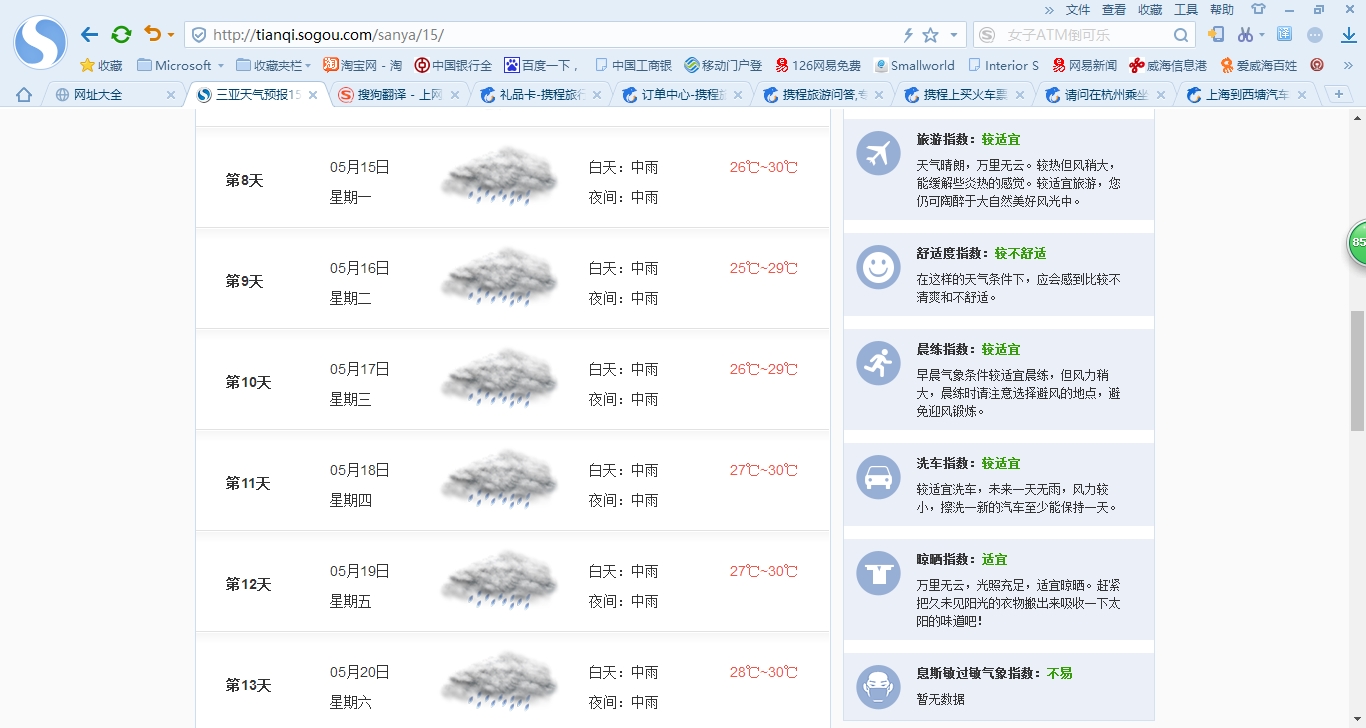Click the translate (译) toolbar icon
1366x728 pixels.
point(1284,34)
